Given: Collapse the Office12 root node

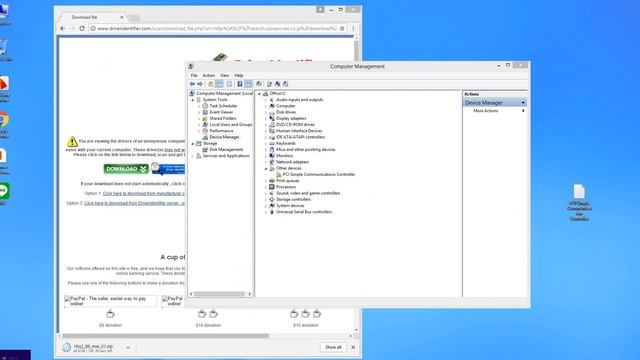Looking at the screenshot, I should 259,93.
